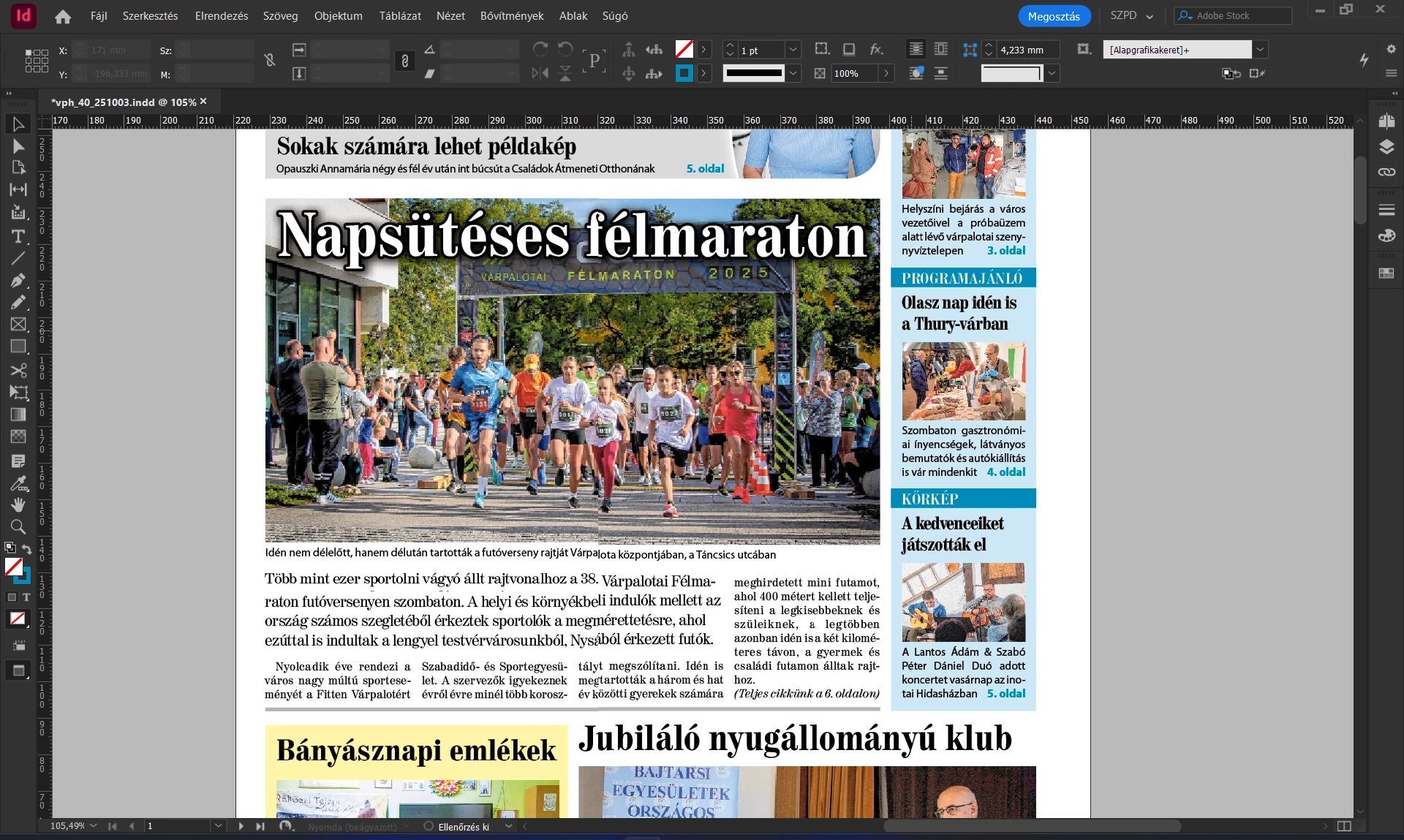Select the Zoom tool

pyautogui.click(x=18, y=526)
